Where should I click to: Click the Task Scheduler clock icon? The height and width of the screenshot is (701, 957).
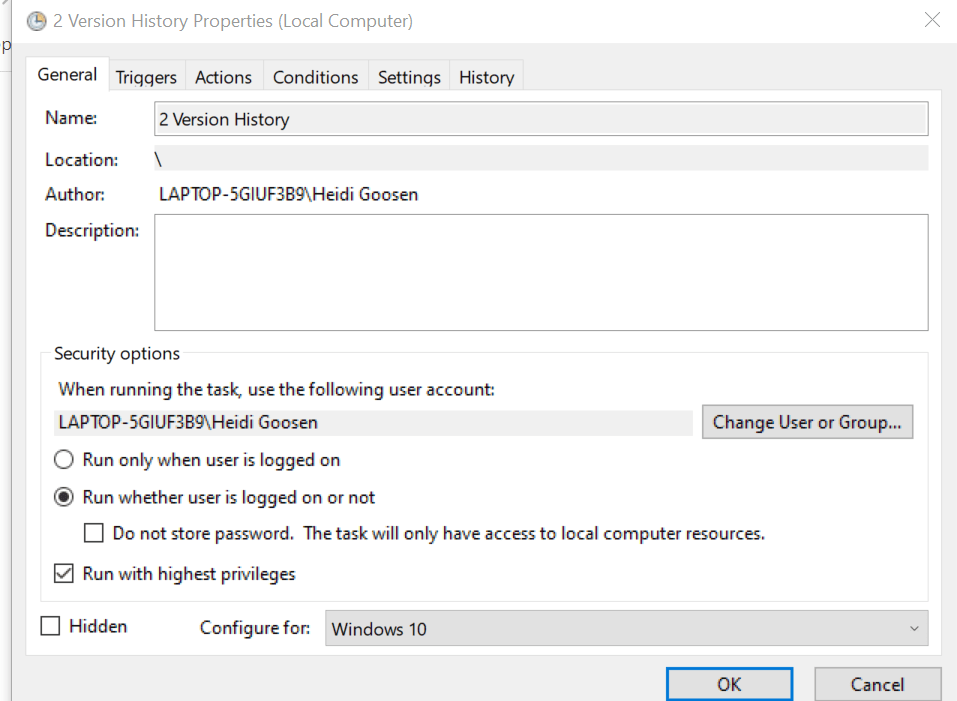(x=36, y=20)
